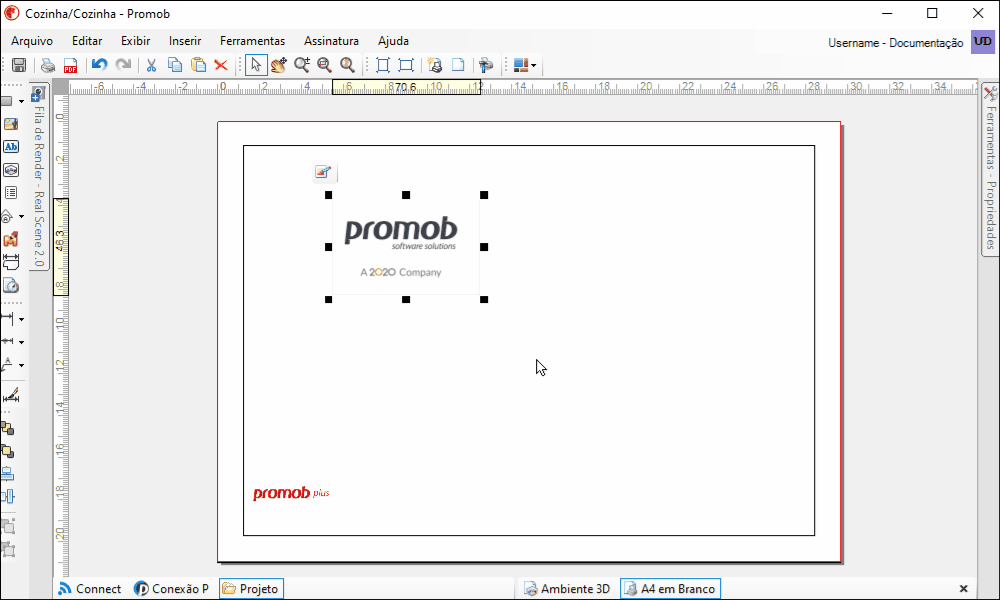This screenshot has height=600, width=1000.
Task: Expand the house symbol tool dropdown
Action: 21,217
